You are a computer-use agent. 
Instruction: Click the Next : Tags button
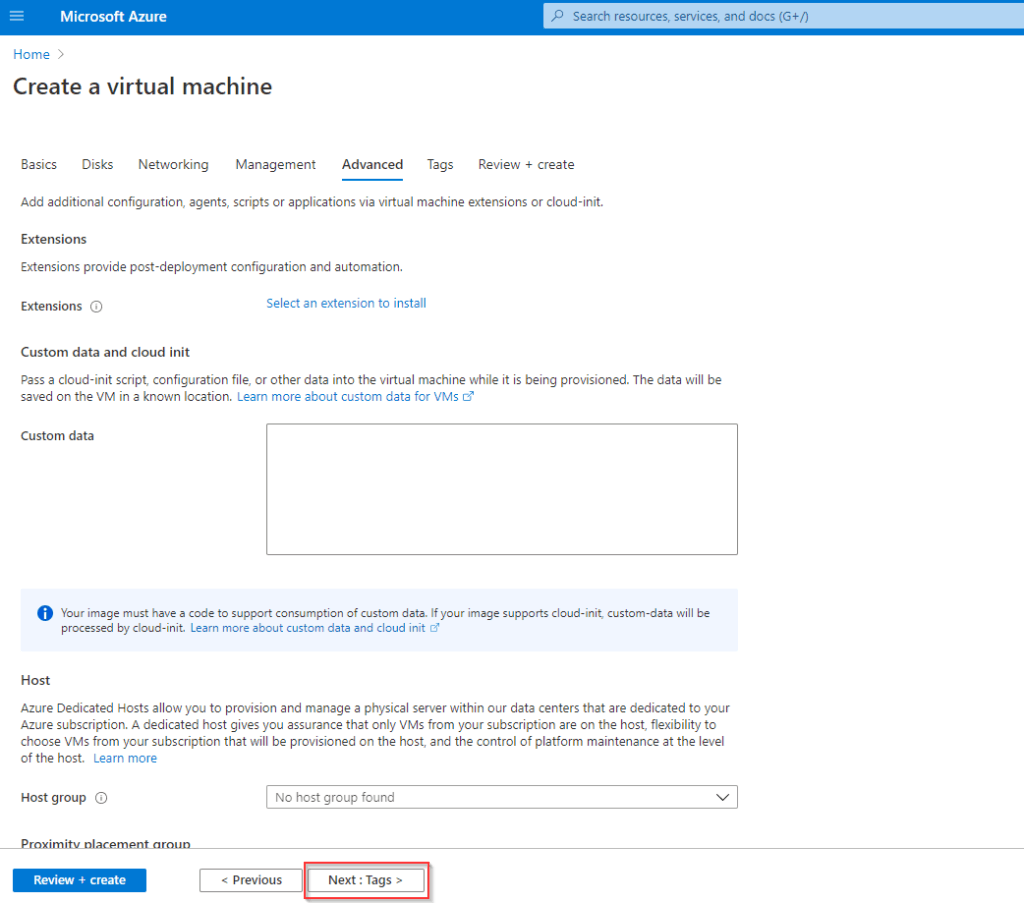(366, 880)
